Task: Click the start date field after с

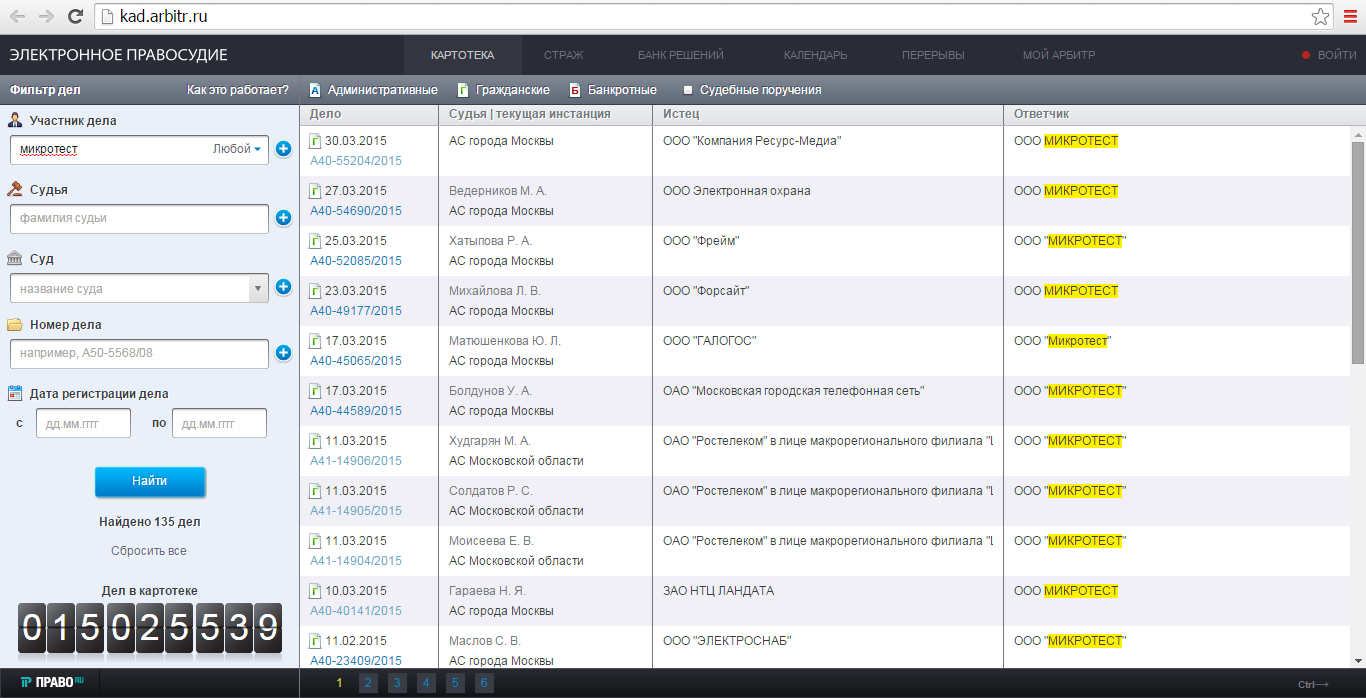Action: (83, 423)
